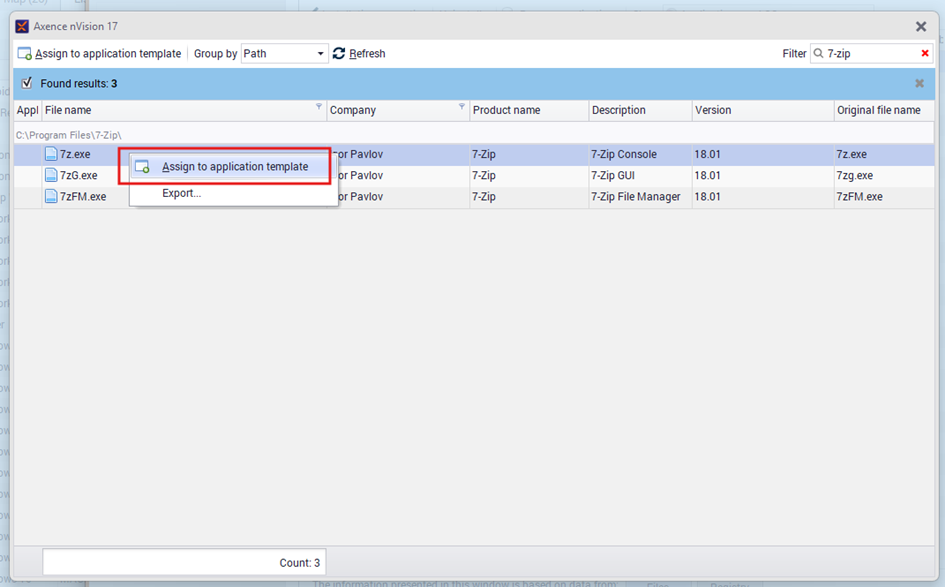This screenshot has height=587, width=945.
Task: Select the 7-Zip File Manager description cell
Action: [635, 197]
